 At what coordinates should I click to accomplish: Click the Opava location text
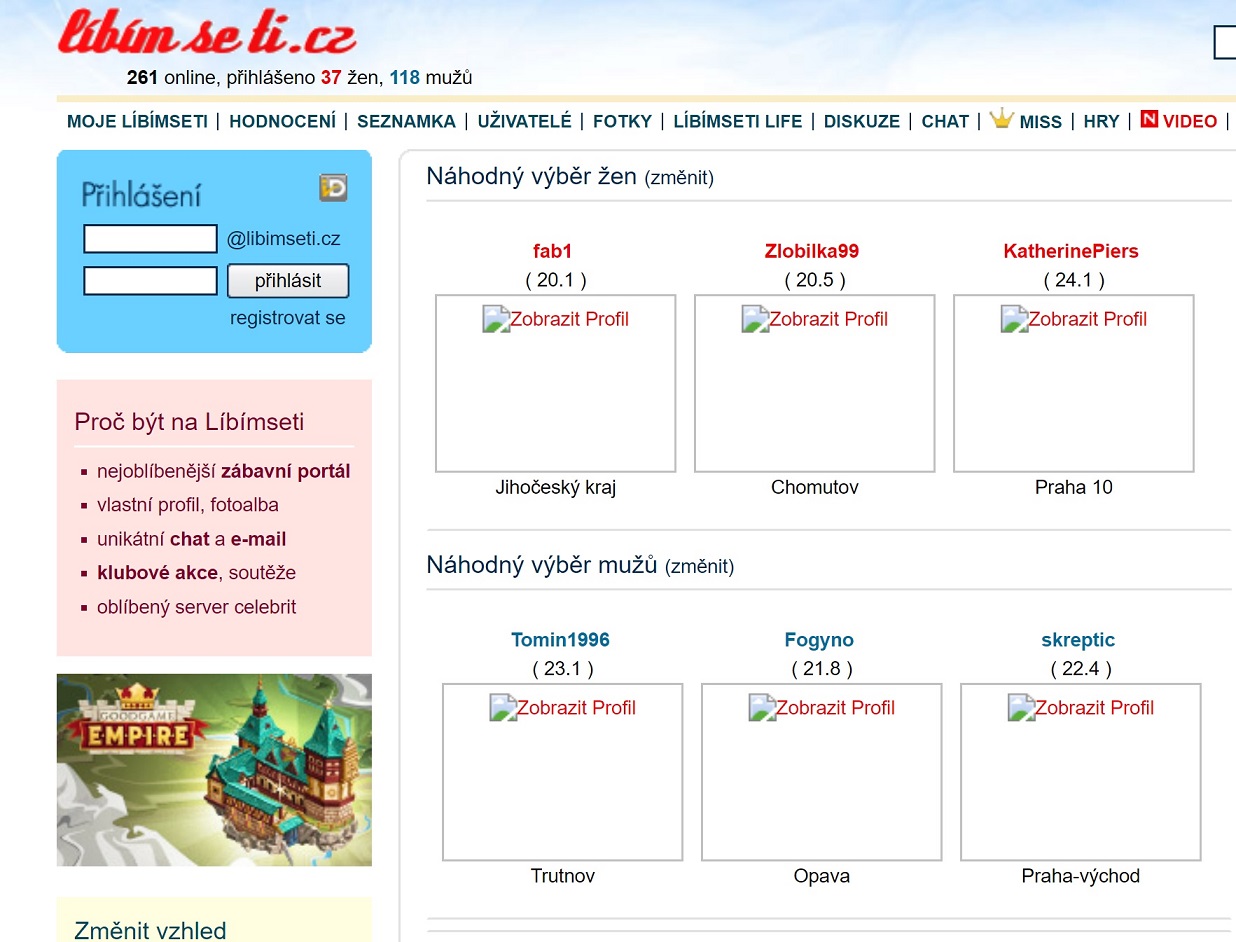[822, 877]
